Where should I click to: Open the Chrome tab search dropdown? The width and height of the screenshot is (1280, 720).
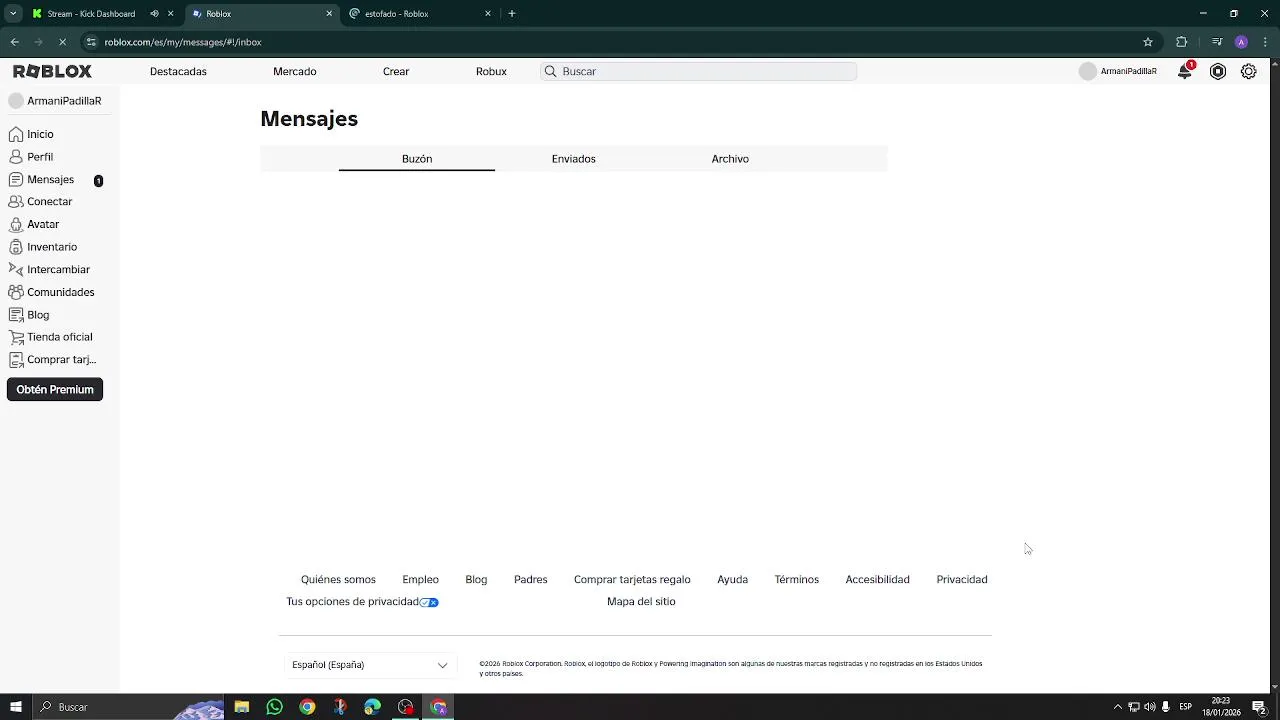coord(13,14)
